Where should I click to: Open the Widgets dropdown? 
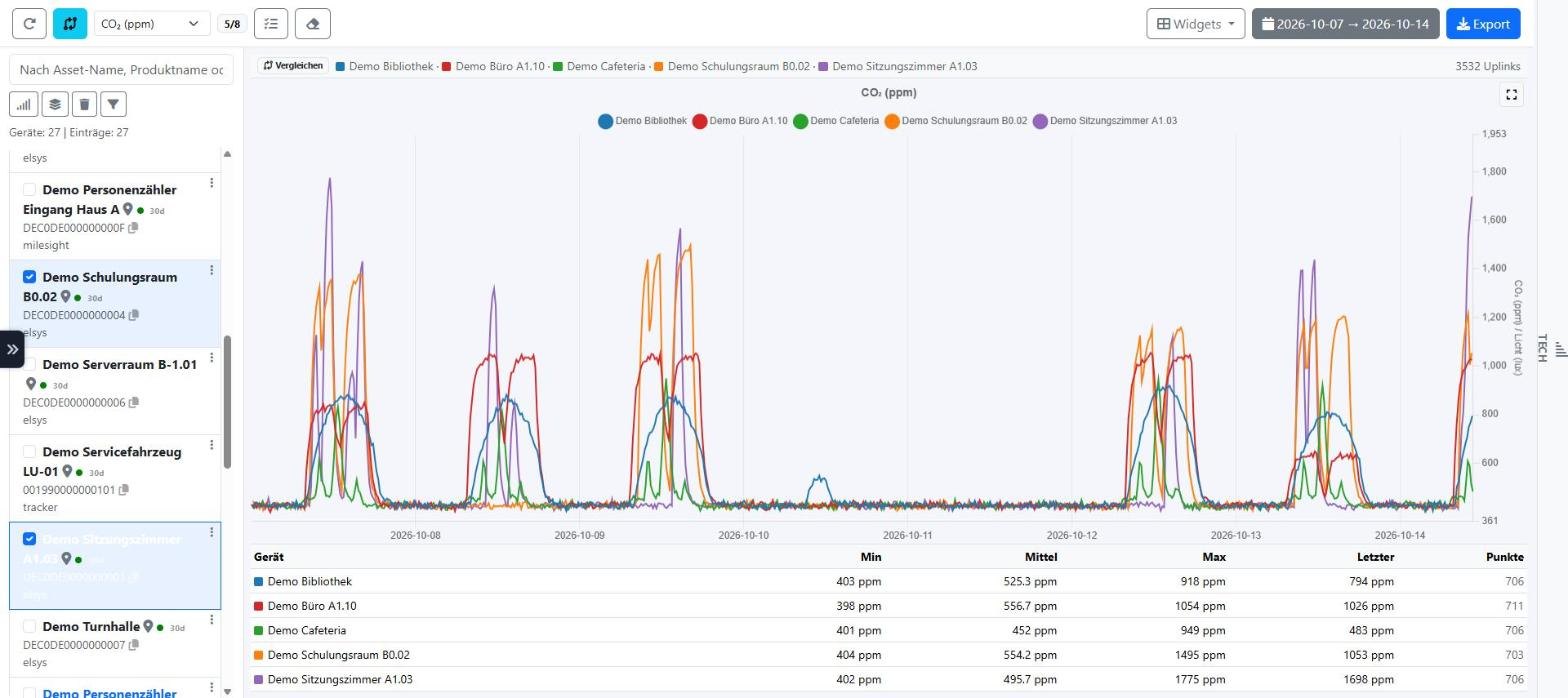[x=1195, y=24]
